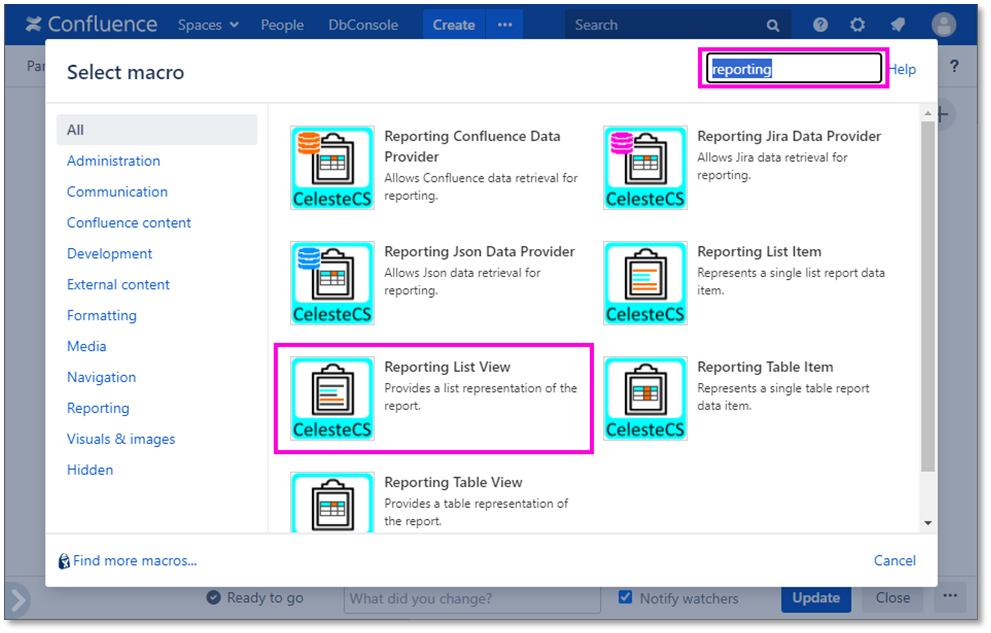991x633 pixels.
Task: Click the What did you change field
Action: [x=472, y=599]
